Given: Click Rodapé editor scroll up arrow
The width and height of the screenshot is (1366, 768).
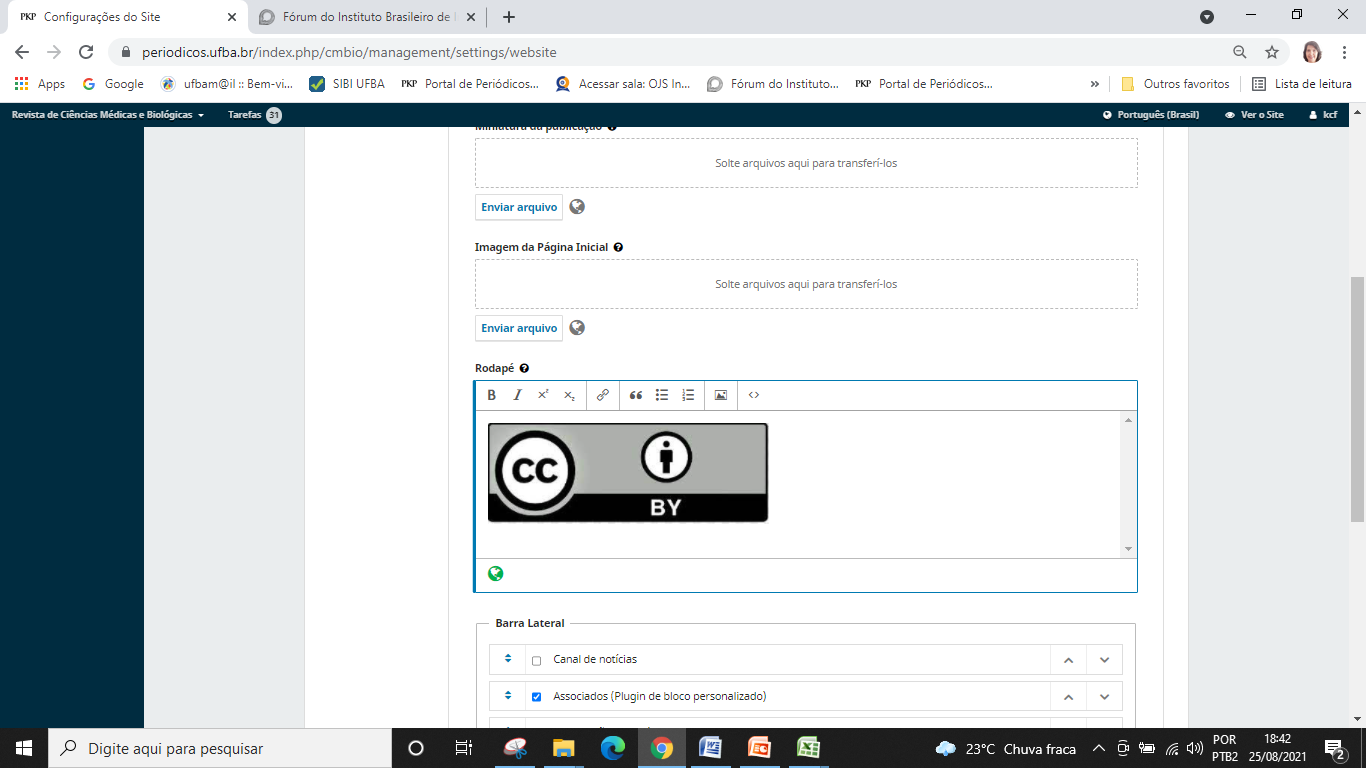Looking at the screenshot, I should pos(1129,420).
